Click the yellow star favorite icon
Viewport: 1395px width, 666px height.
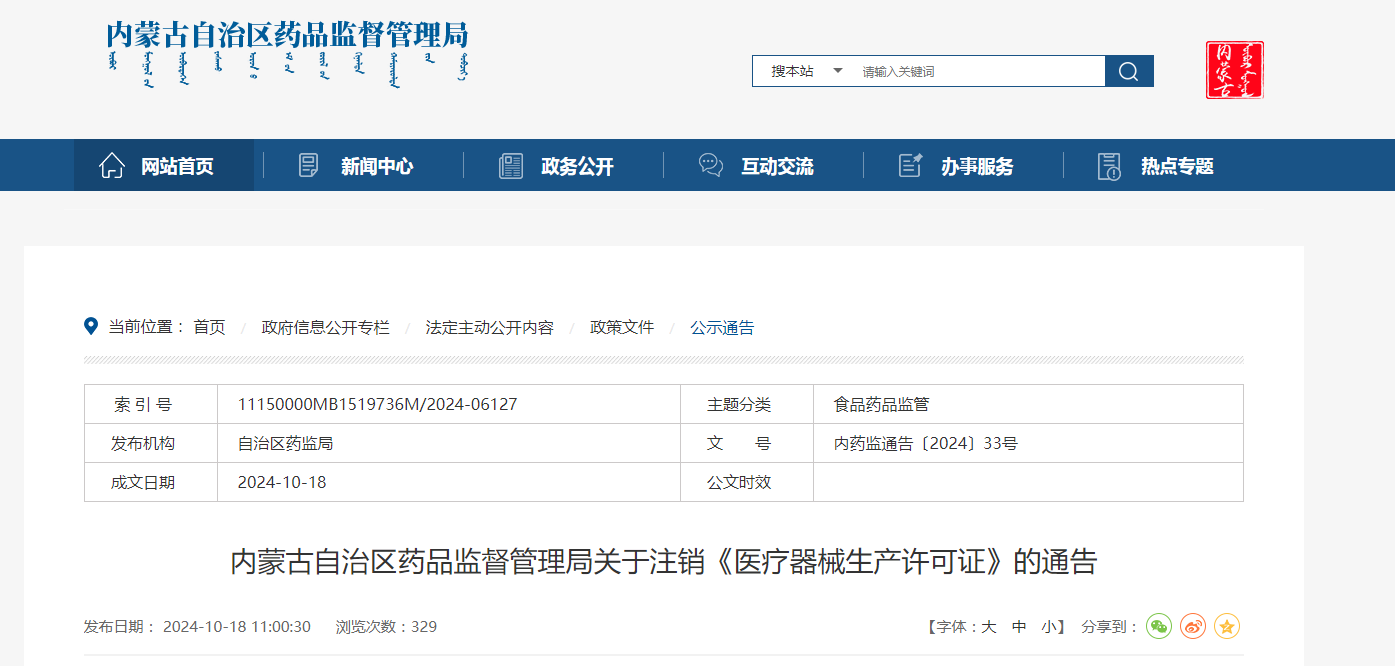(1227, 627)
